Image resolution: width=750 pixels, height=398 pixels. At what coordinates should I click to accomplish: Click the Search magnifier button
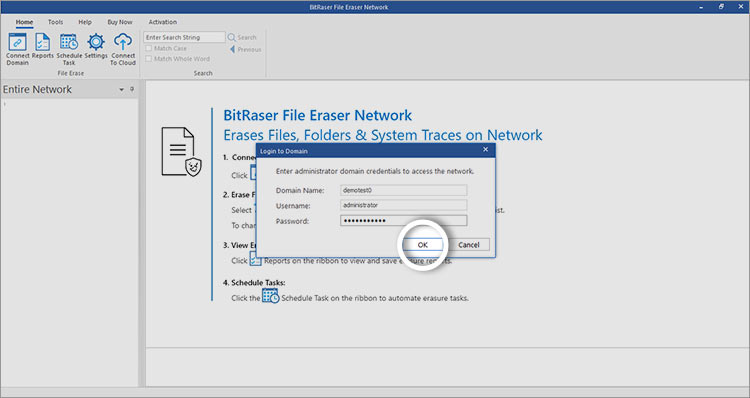coord(242,37)
